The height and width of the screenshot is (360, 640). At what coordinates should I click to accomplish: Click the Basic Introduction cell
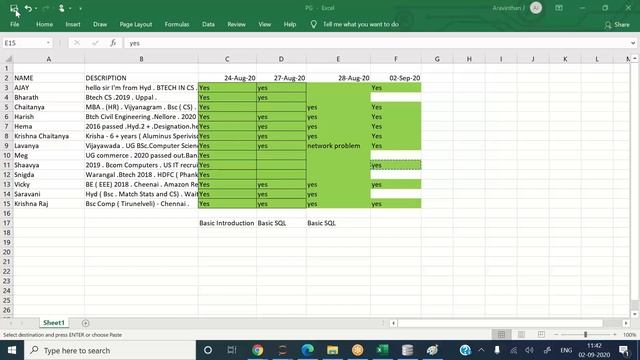(227, 223)
